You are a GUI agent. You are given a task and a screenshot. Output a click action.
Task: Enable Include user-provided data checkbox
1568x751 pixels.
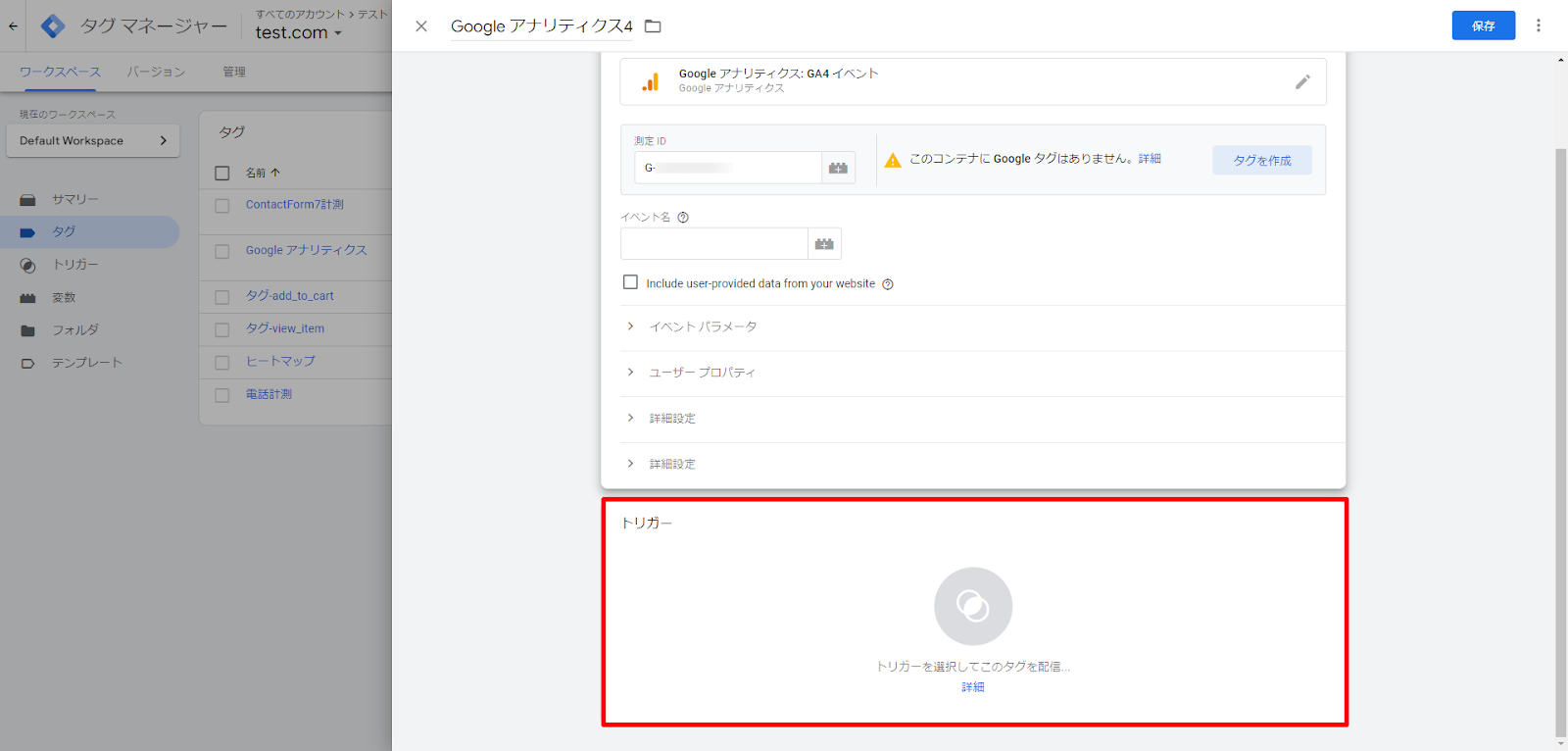coord(631,282)
